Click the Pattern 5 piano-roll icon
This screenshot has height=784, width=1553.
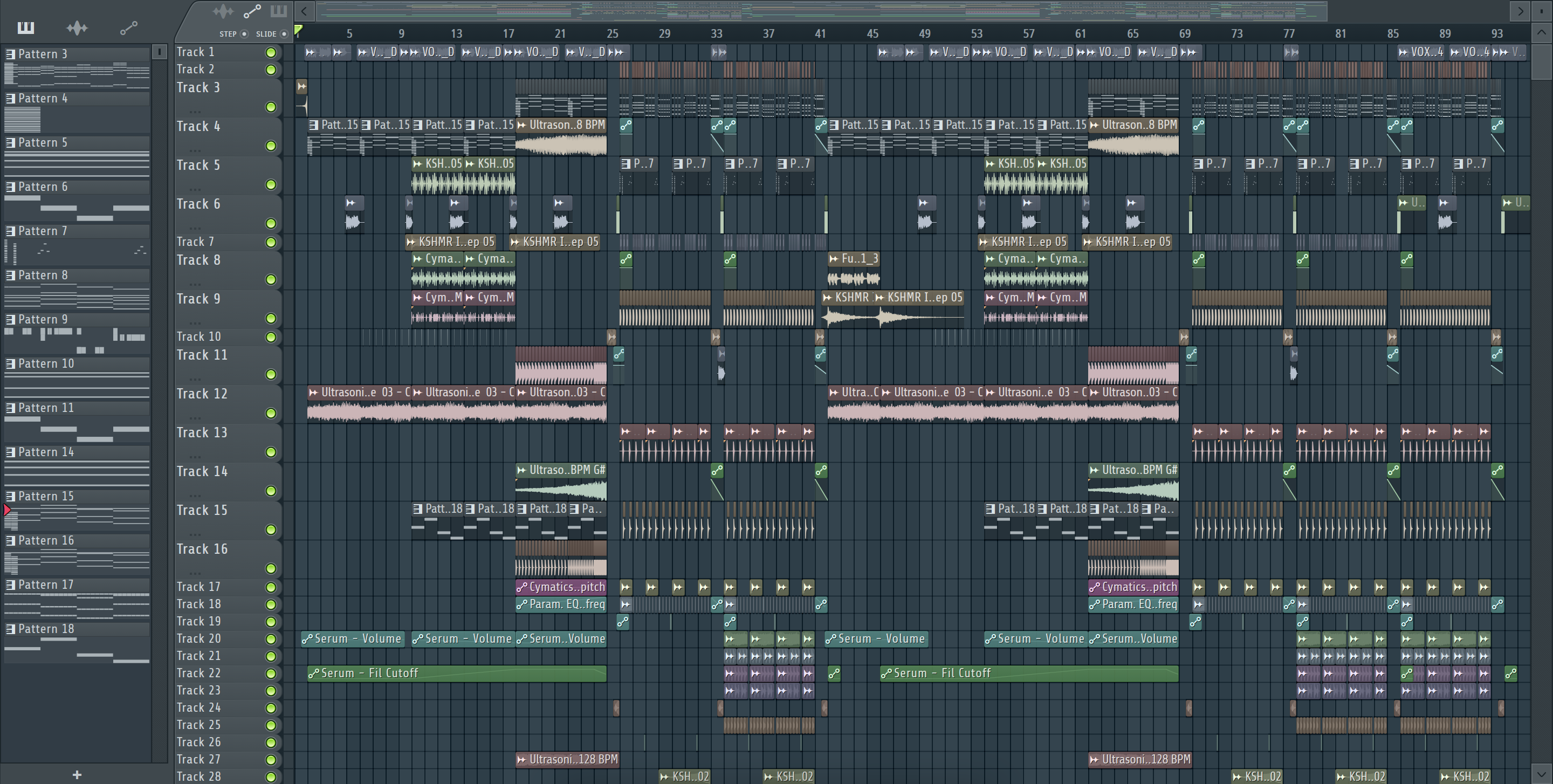click(10, 143)
